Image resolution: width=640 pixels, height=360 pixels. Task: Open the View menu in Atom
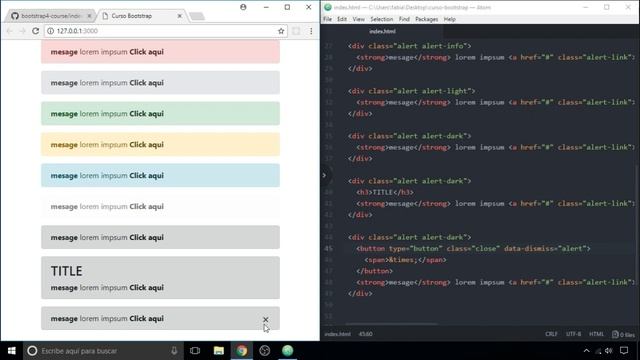[358, 19]
